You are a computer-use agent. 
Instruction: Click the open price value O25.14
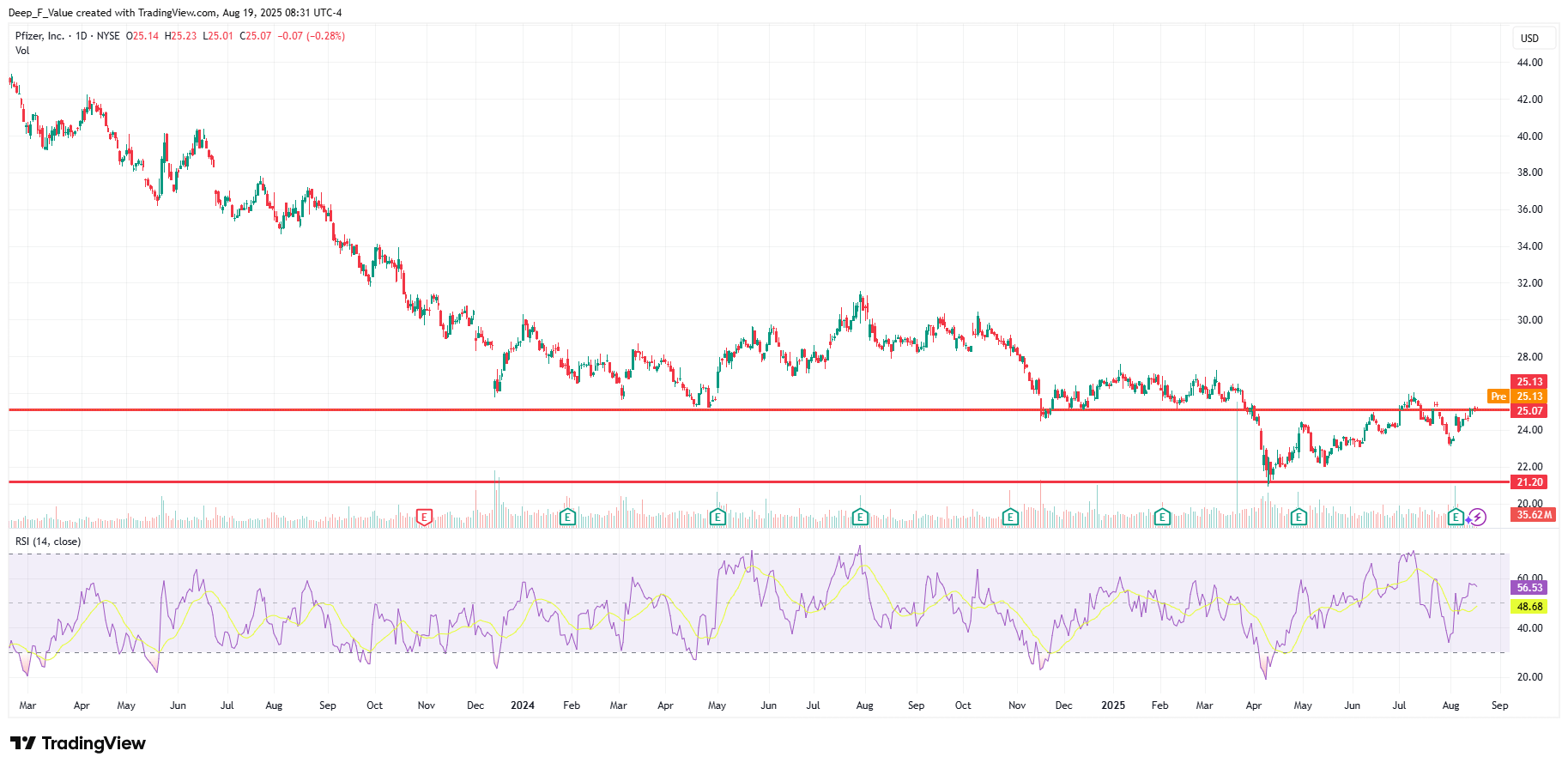pyautogui.click(x=142, y=36)
